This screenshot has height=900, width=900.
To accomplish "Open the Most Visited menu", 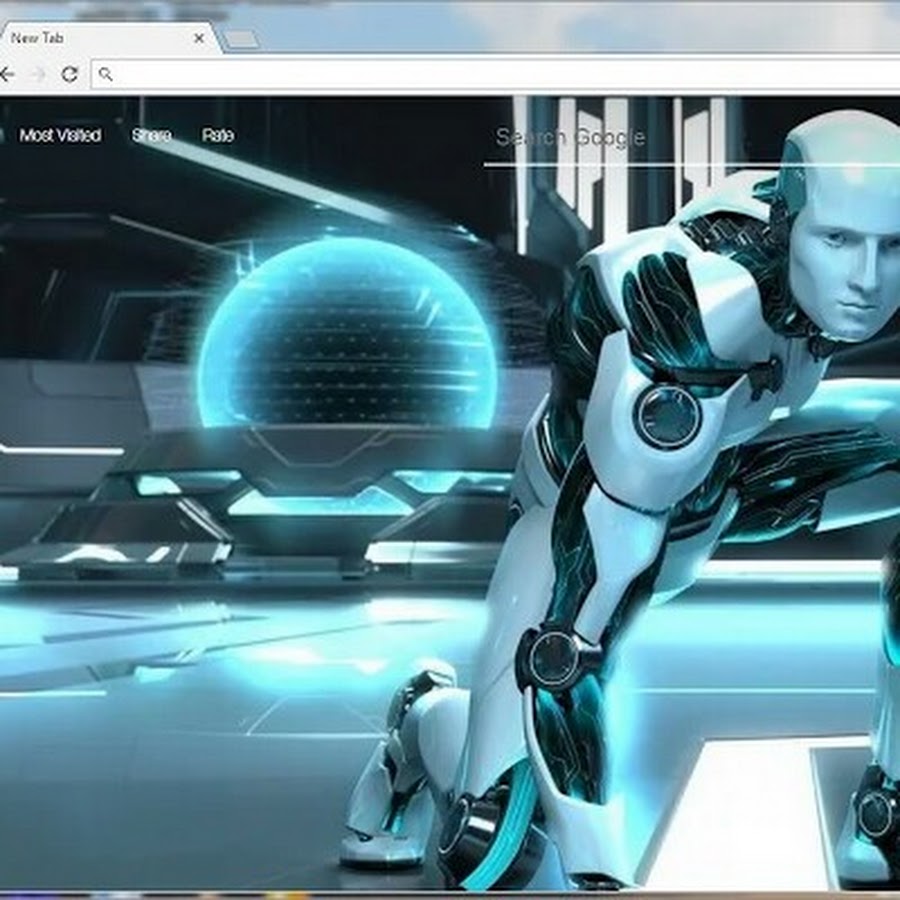I will [60, 135].
